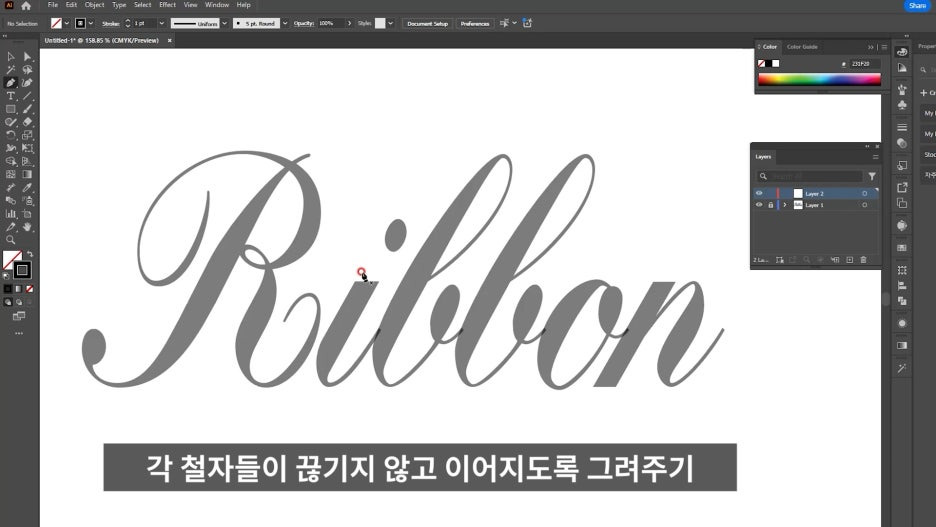Select the Magic Wand tool

[x=11, y=69]
